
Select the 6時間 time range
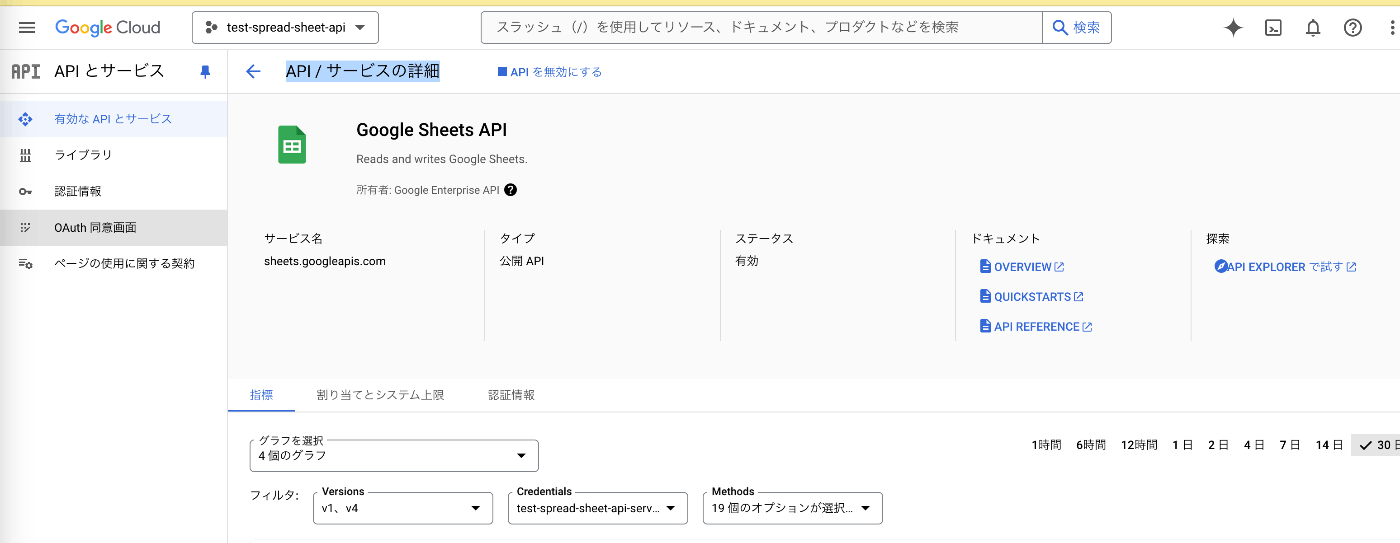click(x=1091, y=445)
